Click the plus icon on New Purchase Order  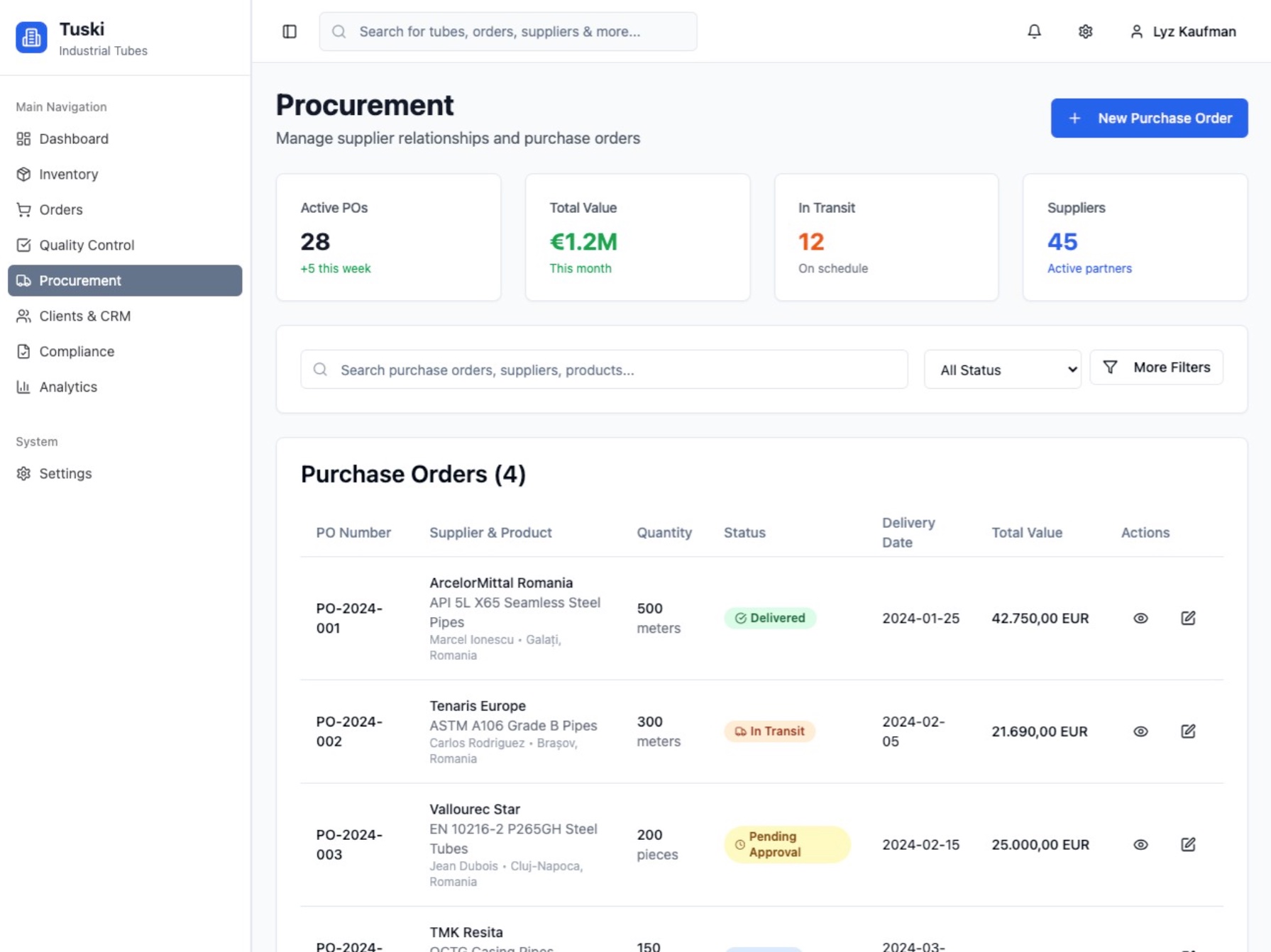[1074, 118]
